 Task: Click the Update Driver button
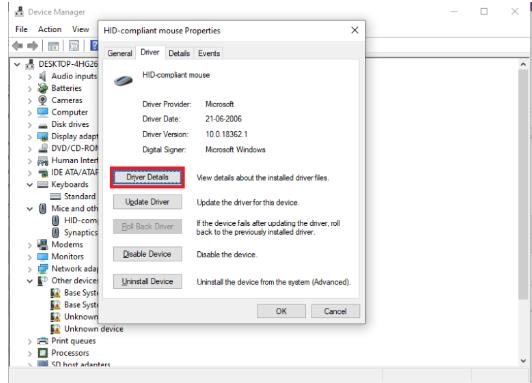point(147,202)
